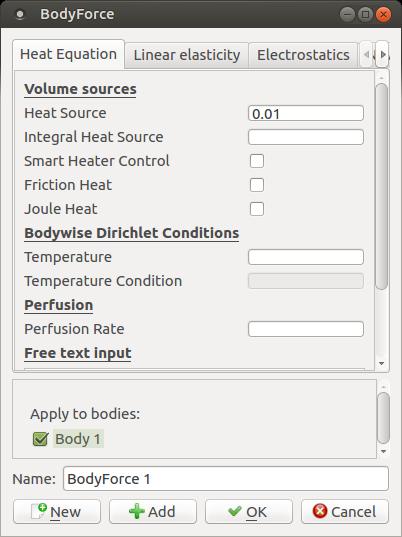Screen dimensions: 402x537
Task: Click the down arrow of equation panel scrollbar
Action: point(382,364)
